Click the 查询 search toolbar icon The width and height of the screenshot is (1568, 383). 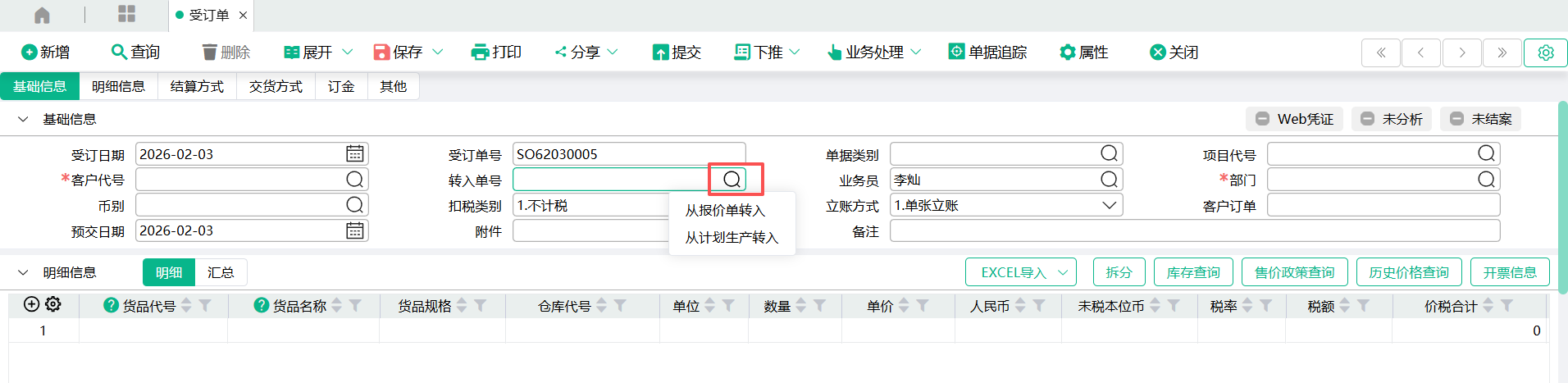point(119,52)
